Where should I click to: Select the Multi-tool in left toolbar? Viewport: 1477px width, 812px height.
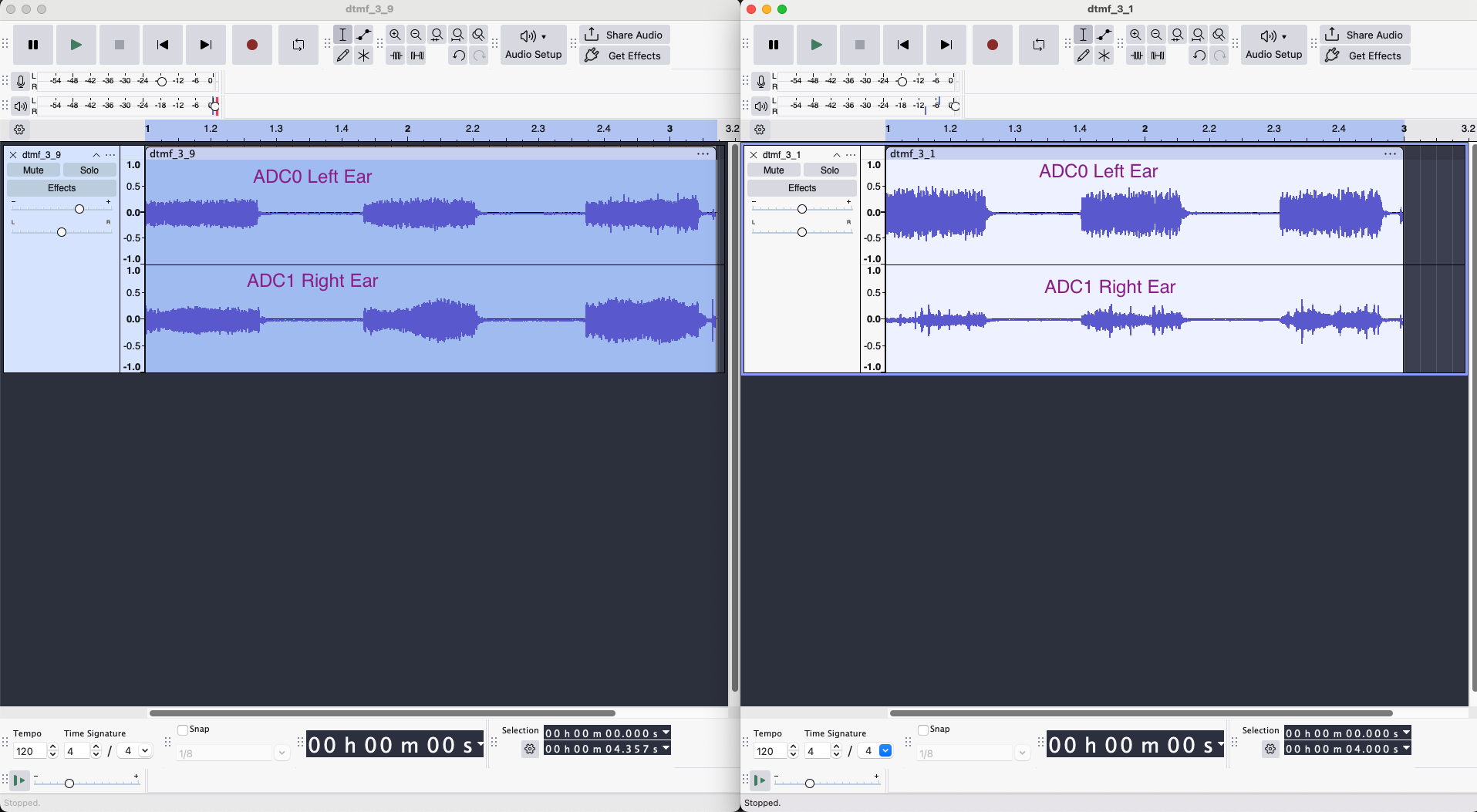[364, 56]
